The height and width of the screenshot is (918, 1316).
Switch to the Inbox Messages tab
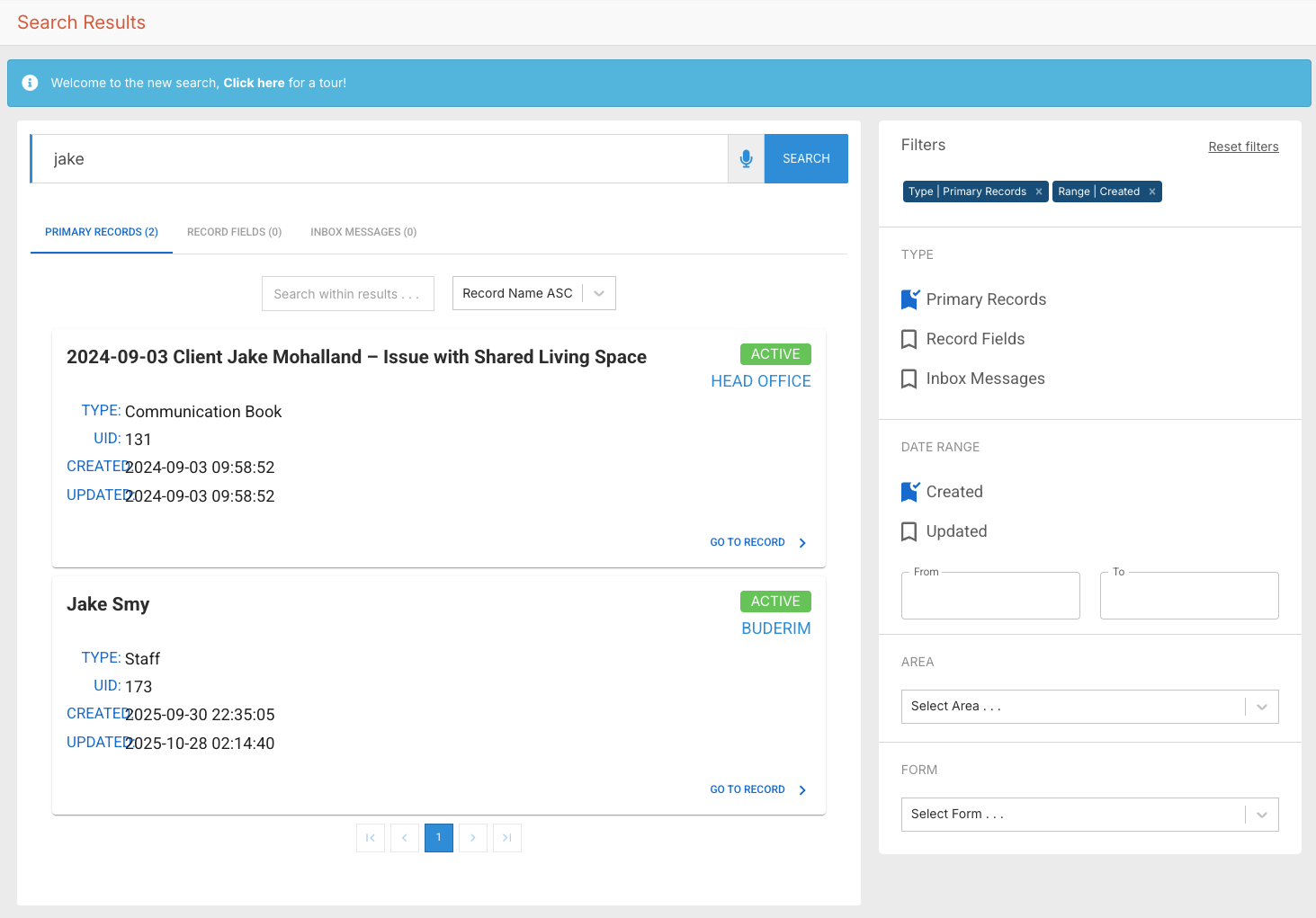[x=363, y=232]
